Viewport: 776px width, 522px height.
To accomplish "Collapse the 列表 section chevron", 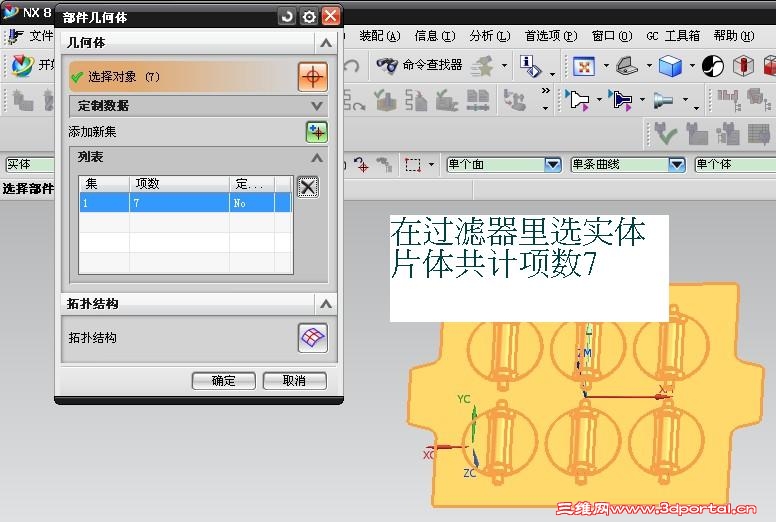I will click(317, 158).
